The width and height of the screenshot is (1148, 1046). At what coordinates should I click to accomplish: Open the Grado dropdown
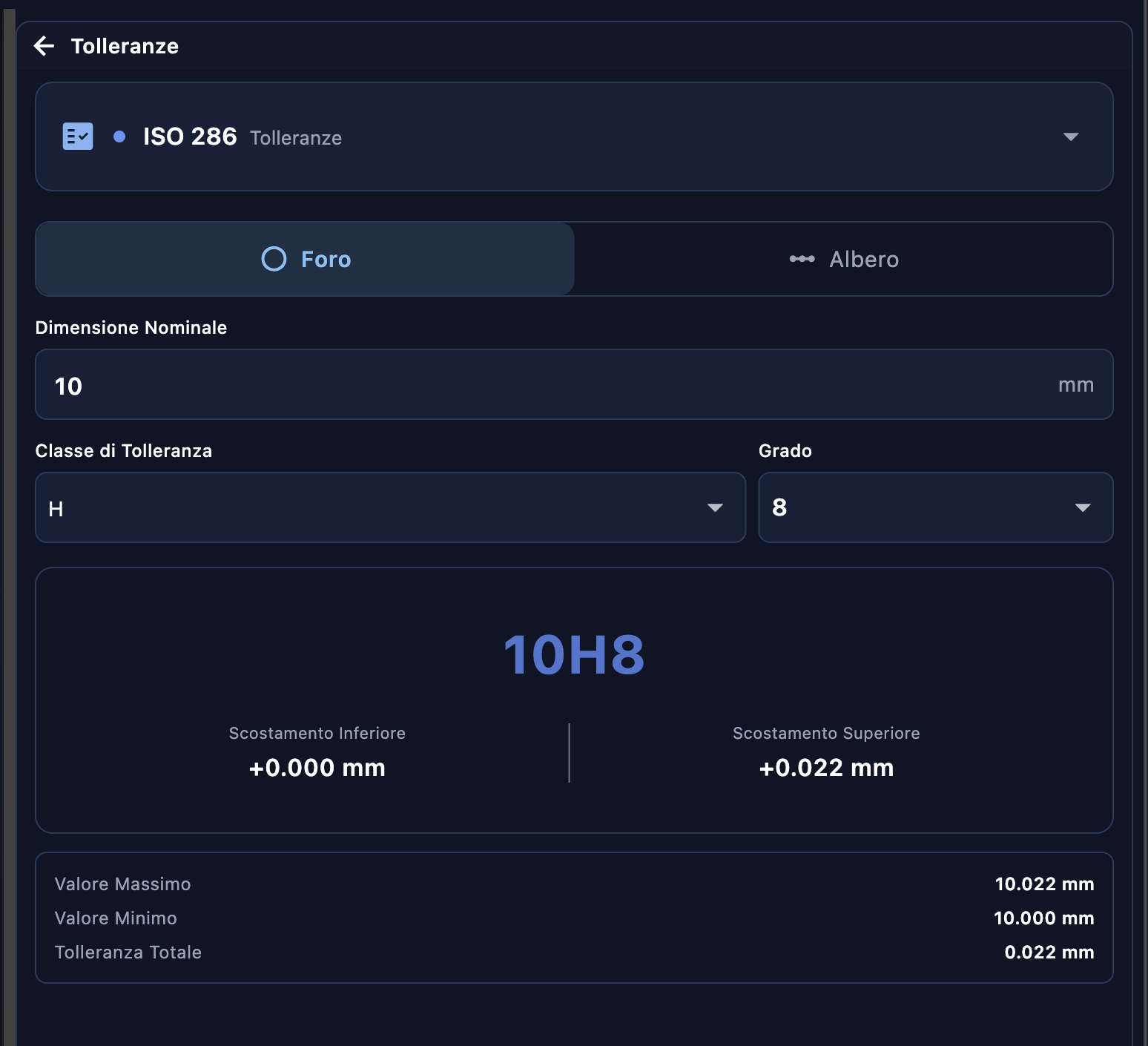(936, 507)
